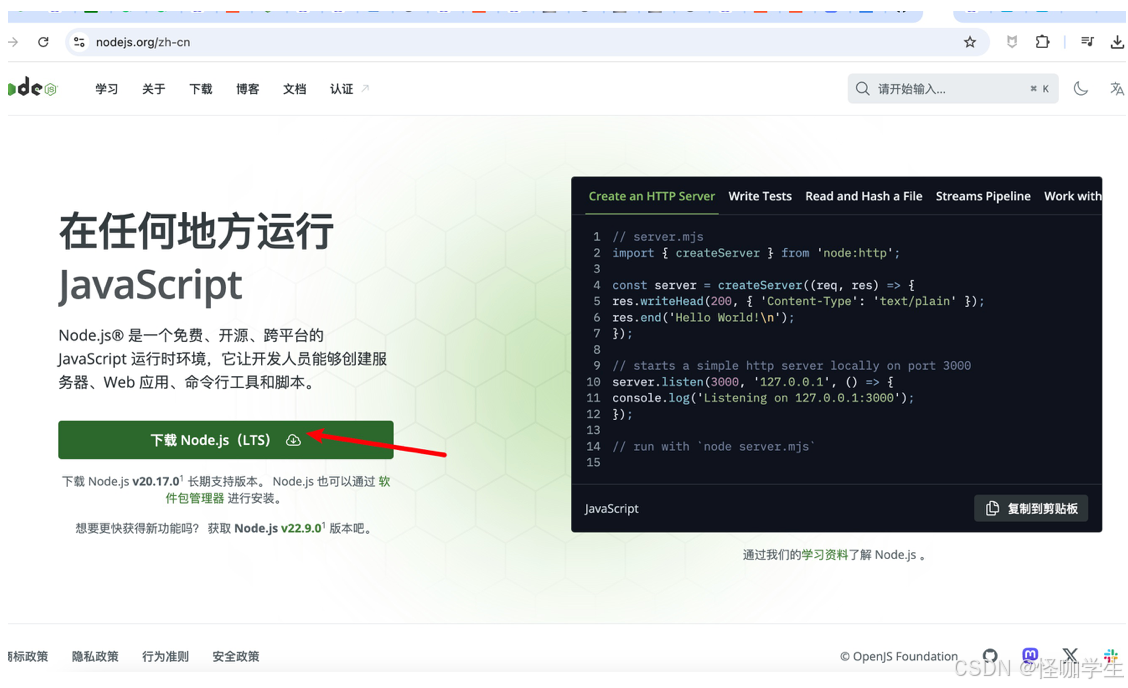Click the browser forward arrow
The height and width of the screenshot is (688, 1128).
click(x=13, y=42)
